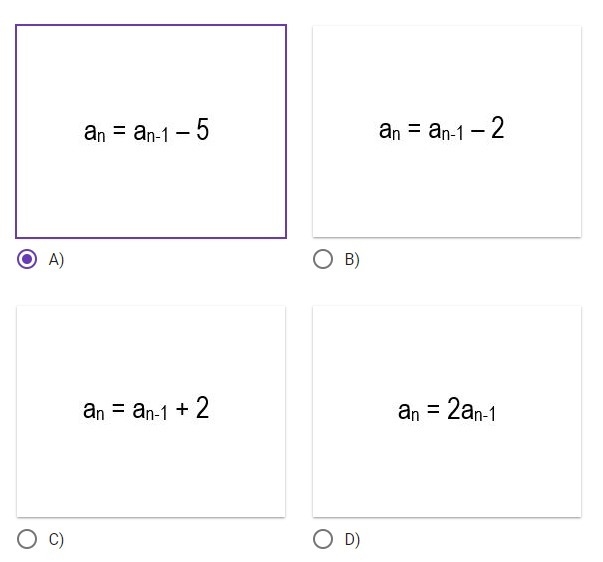Click the B) option label
The width and height of the screenshot is (603, 562).
pos(352,260)
